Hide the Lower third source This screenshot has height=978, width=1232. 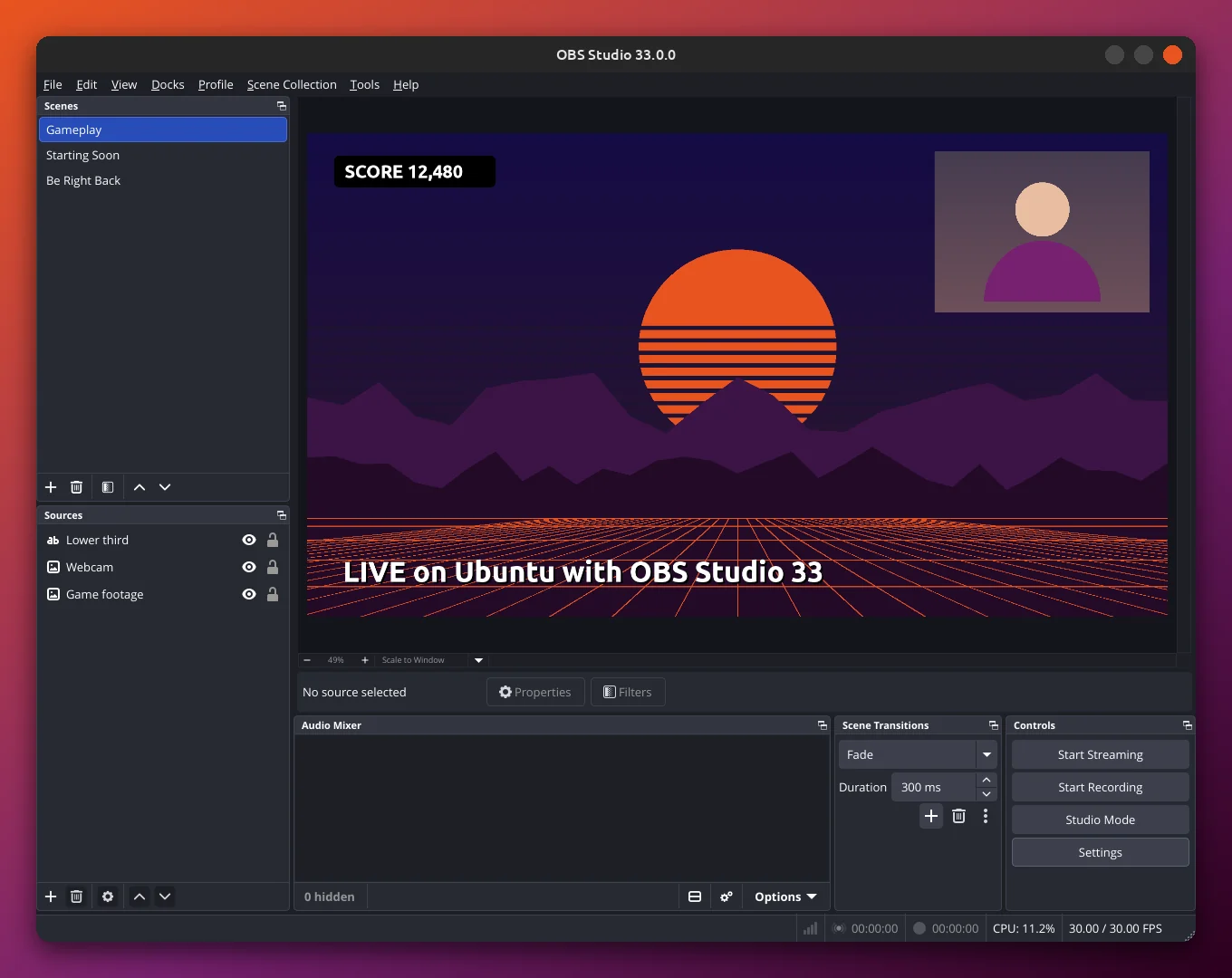249,540
